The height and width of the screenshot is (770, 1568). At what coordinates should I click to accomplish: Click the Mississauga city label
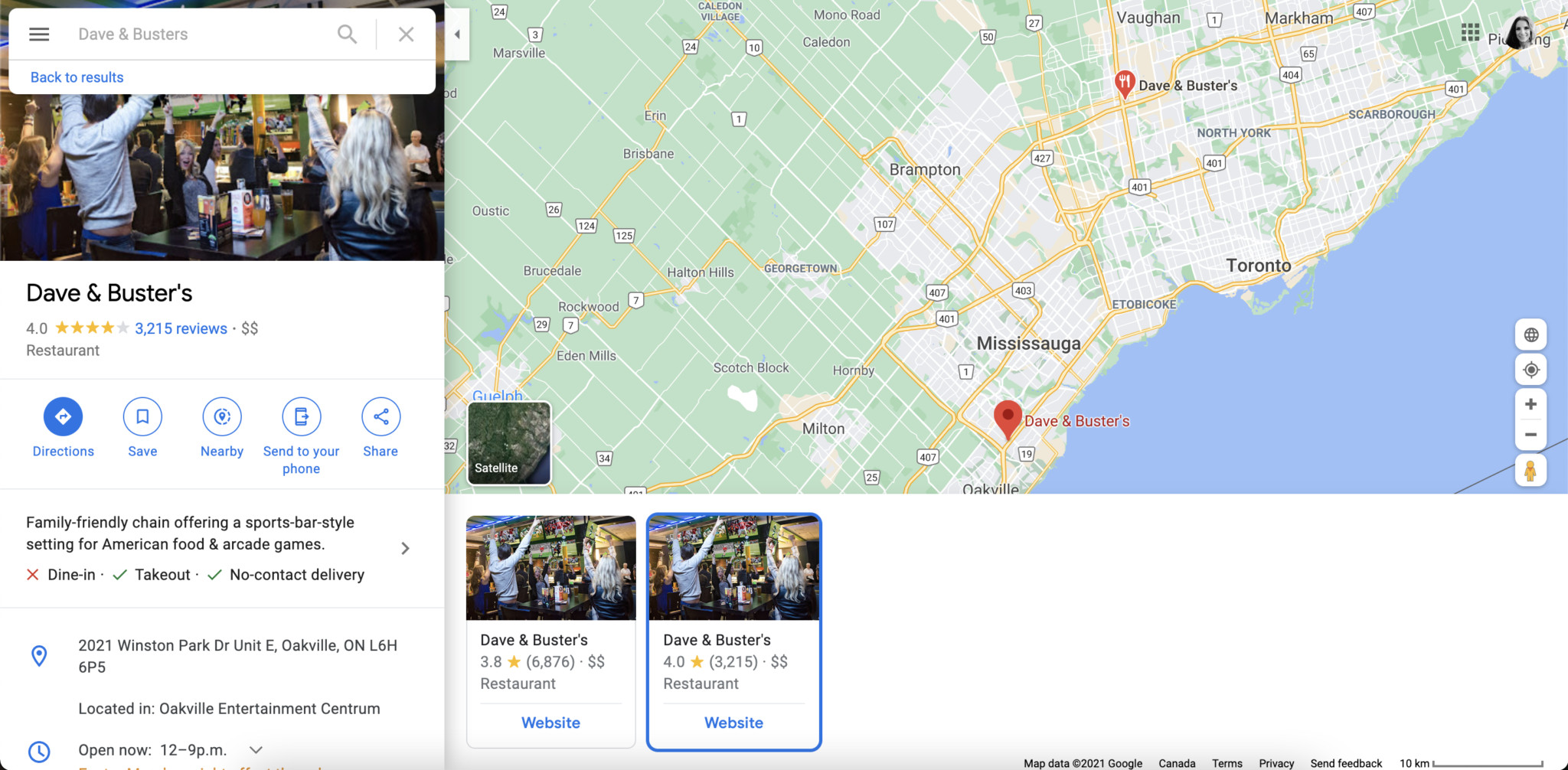pos(1028,344)
